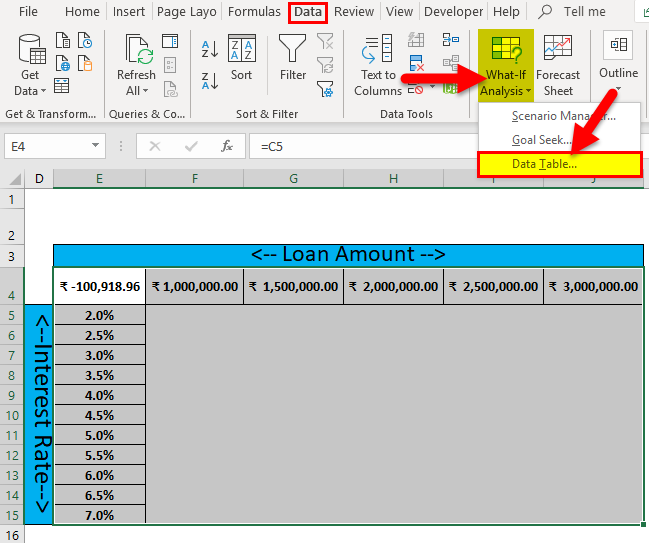Open the connection Properties icon
649x543 pixels.
(170, 65)
